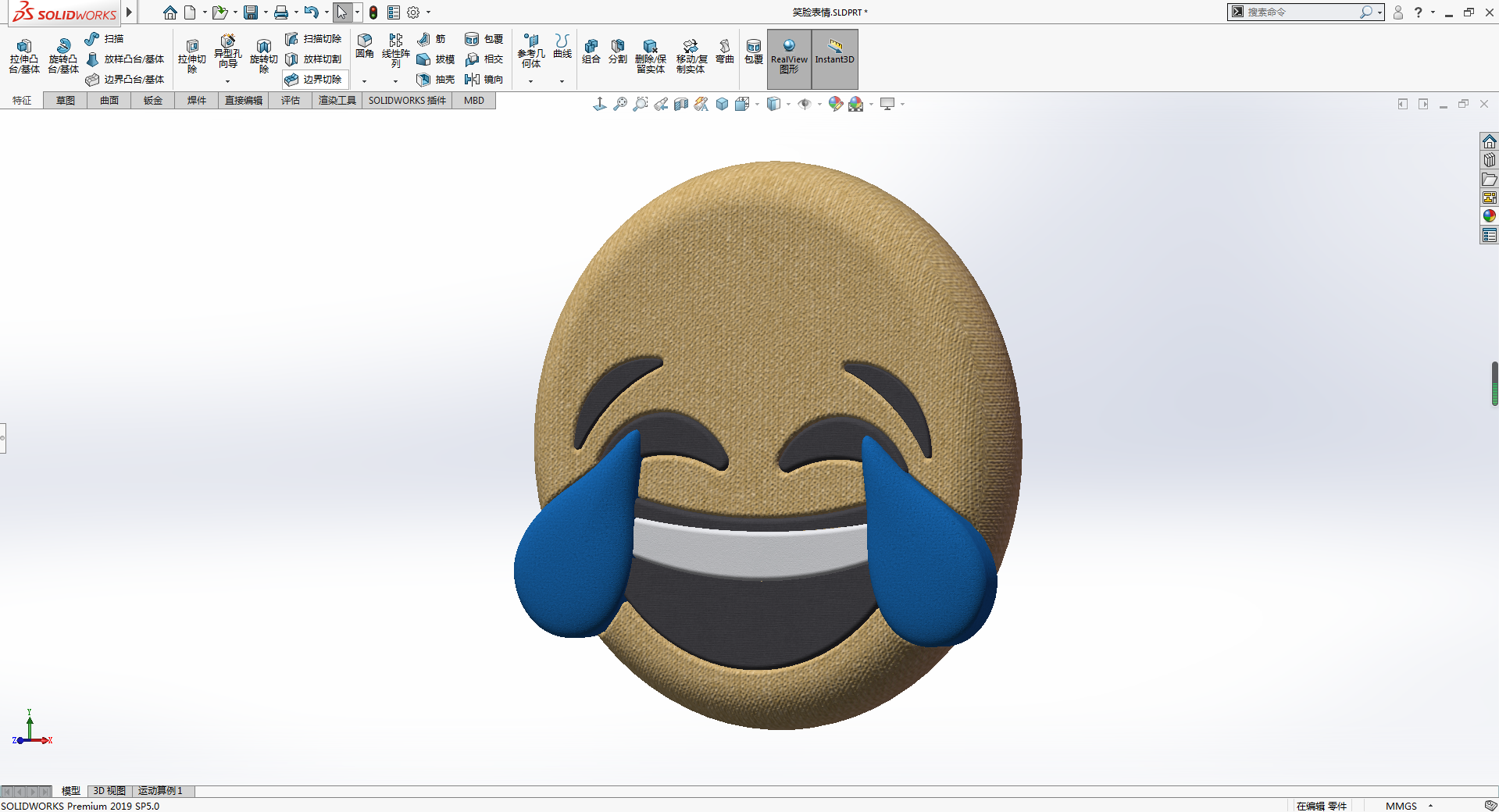Expand the SOLIDWORKS menu arrow
This screenshot has width=1499, height=812.
click(x=129, y=12)
